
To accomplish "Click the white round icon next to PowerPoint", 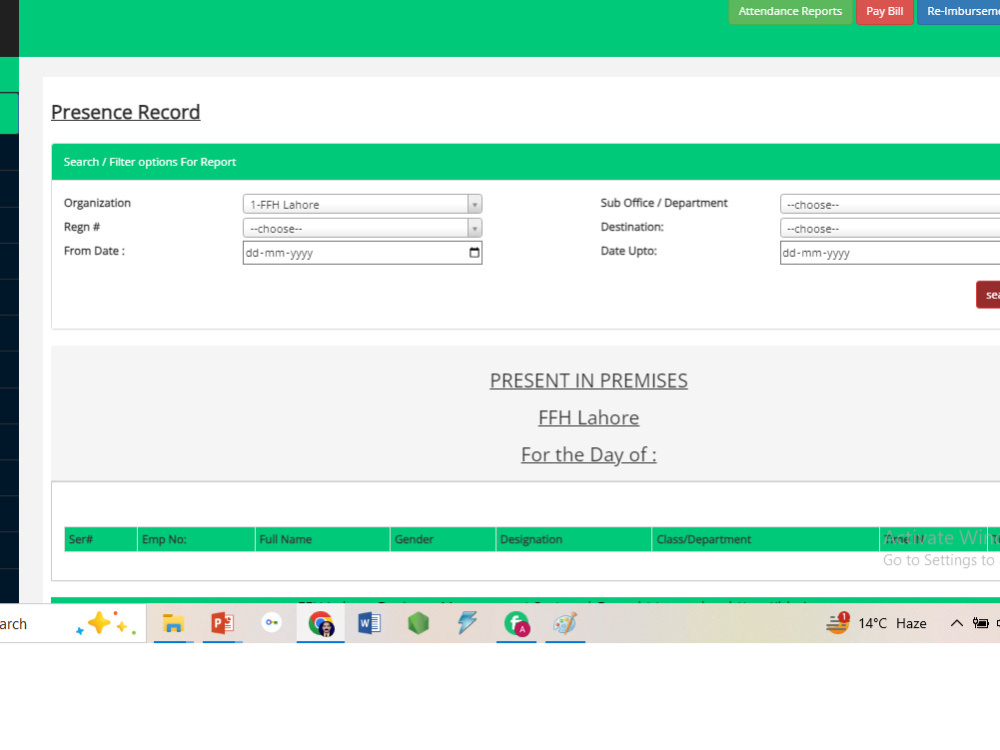I will coord(272,622).
